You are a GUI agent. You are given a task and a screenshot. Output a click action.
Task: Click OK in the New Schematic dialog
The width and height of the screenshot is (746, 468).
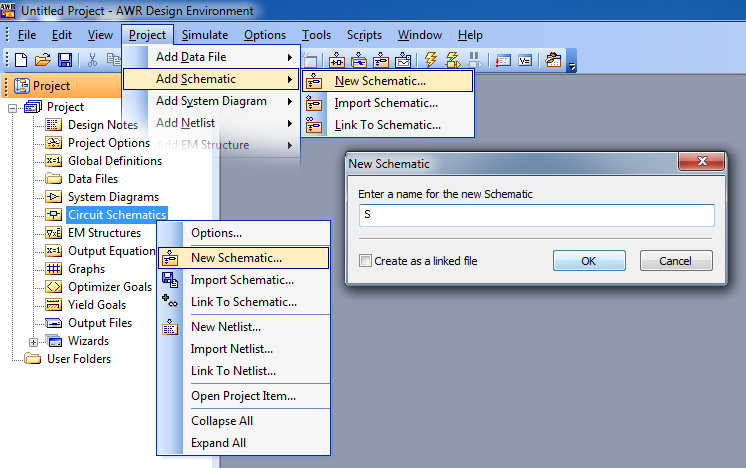[x=589, y=261]
